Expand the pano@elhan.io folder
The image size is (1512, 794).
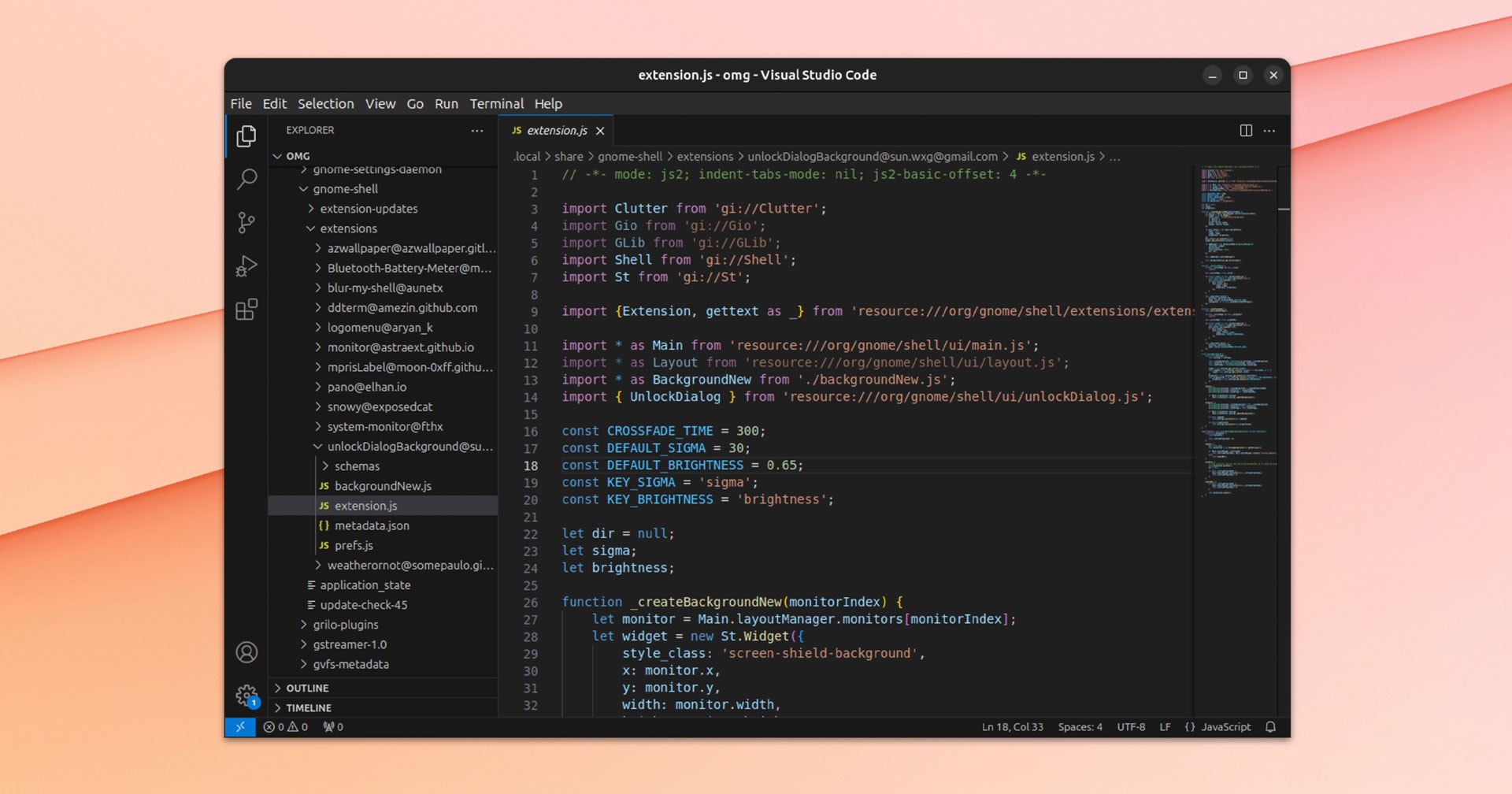383,387
